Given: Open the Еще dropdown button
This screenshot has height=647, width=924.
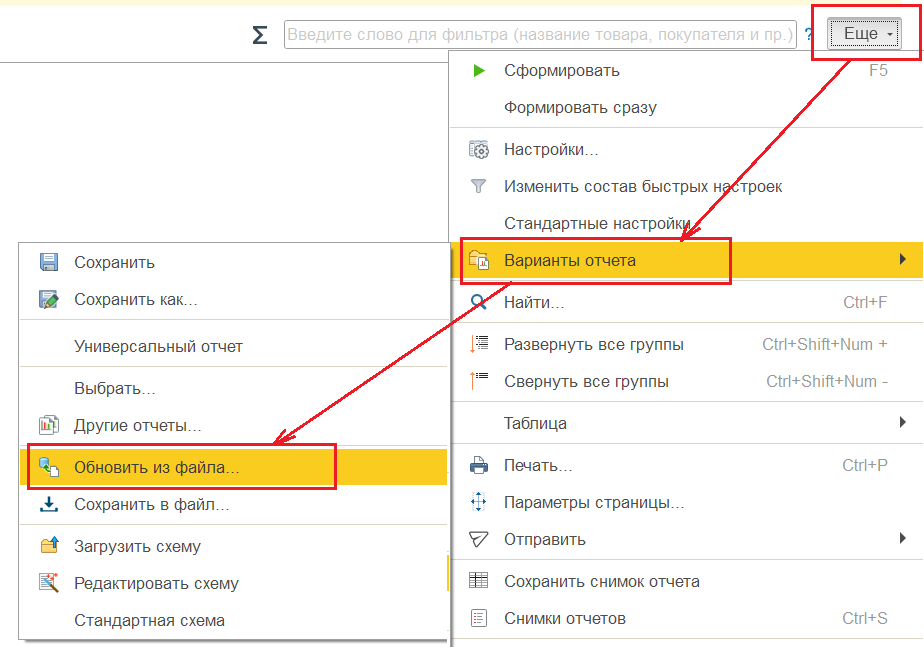Looking at the screenshot, I should (x=866, y=34).
